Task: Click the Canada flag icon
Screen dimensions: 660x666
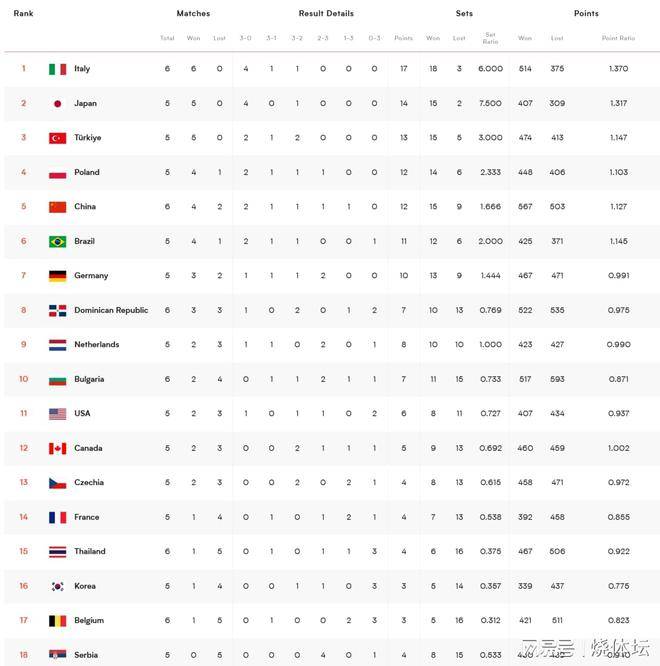Action: tap(57, 449)
